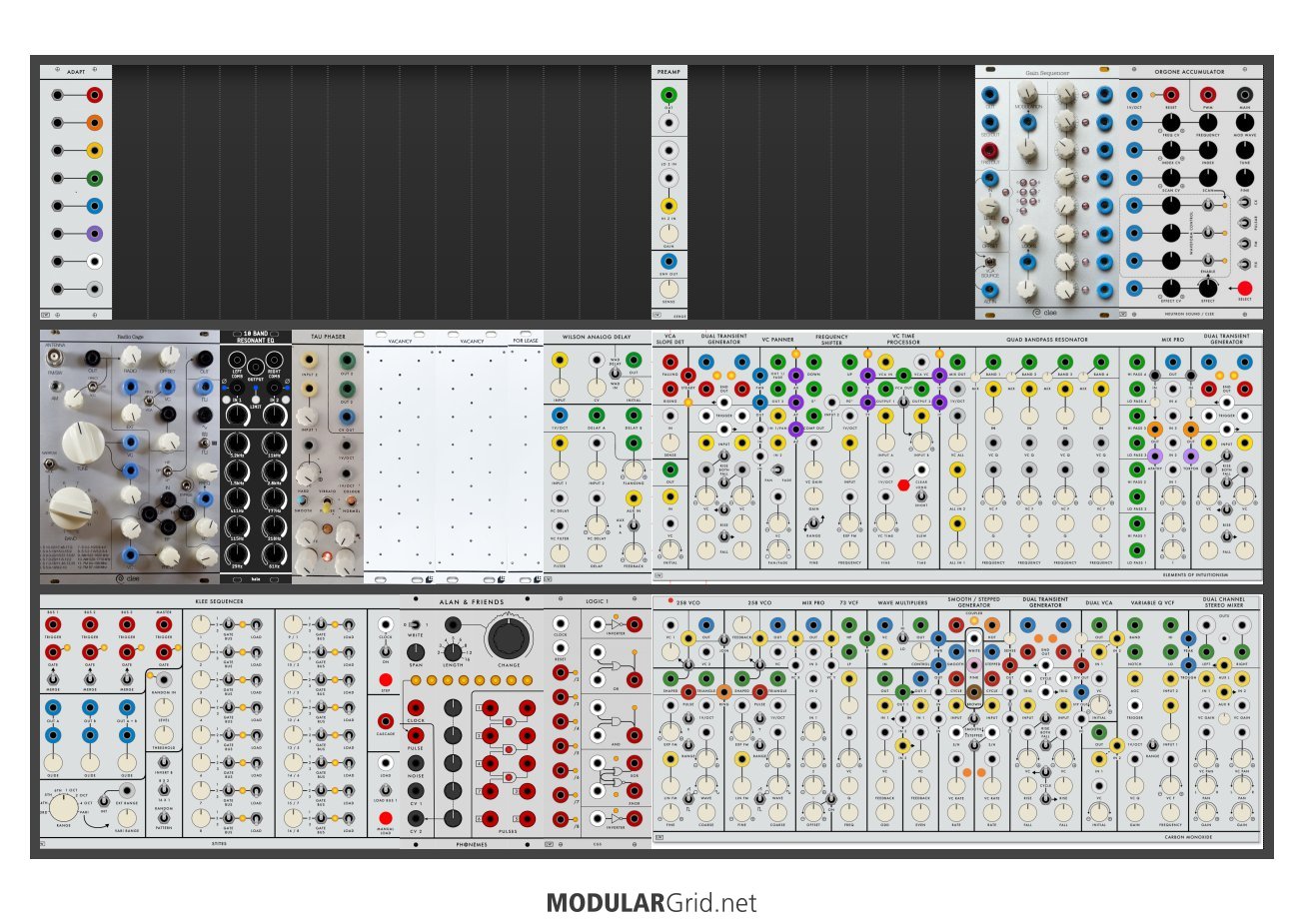This screenshot has height=924, width=1304.
Task: Click the 'KLEE SEQUENCER' module title
Action: [x=219, y=601]
